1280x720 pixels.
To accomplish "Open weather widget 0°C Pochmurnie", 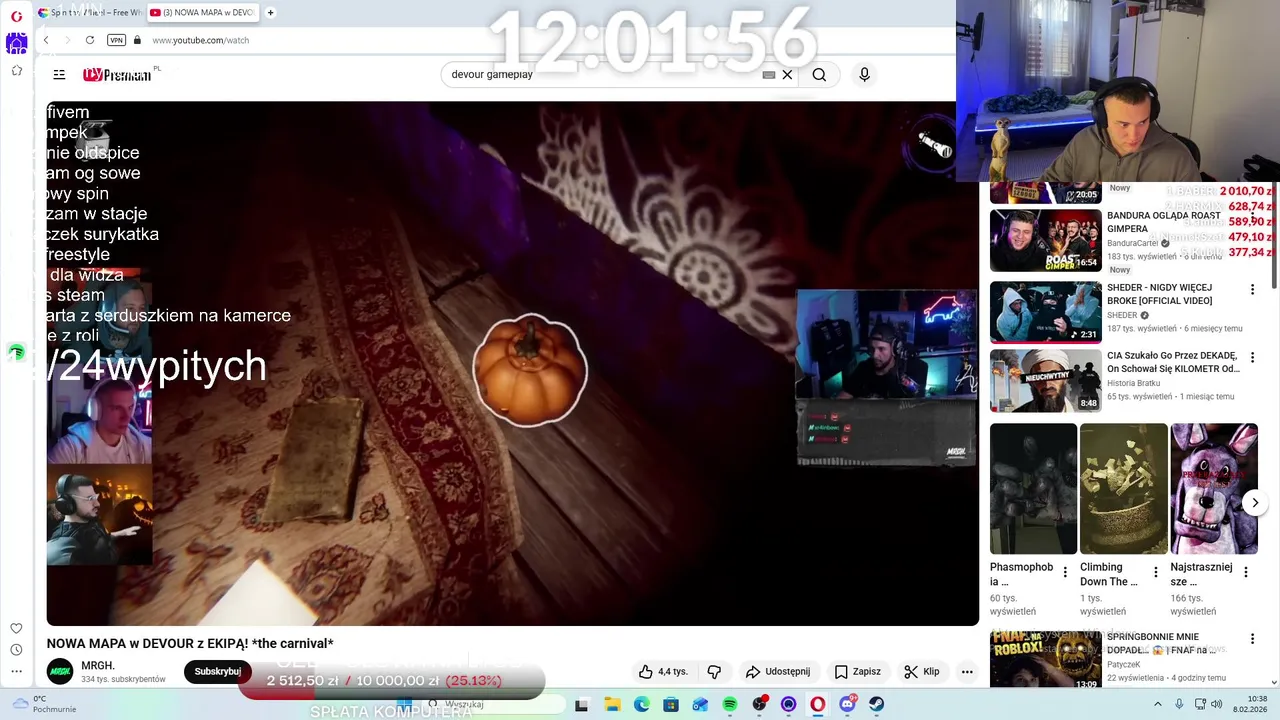I will (44, 704).
